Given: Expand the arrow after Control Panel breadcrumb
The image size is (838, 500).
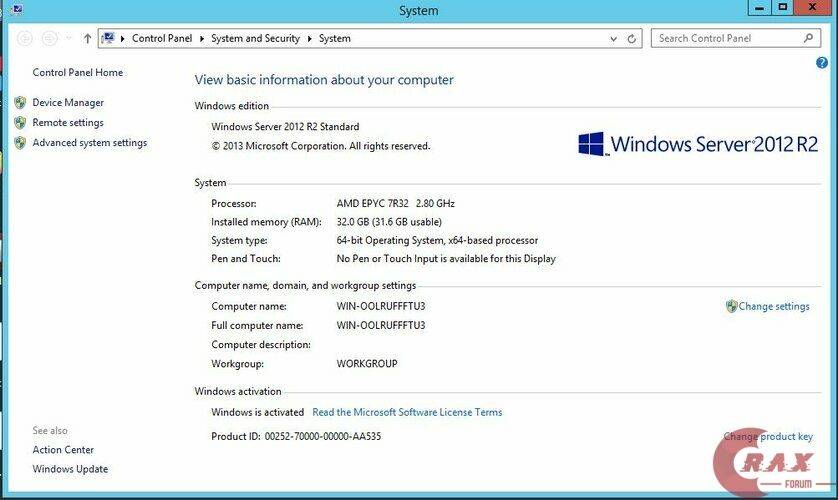Looking at the screenshot, I should point(201,38).
